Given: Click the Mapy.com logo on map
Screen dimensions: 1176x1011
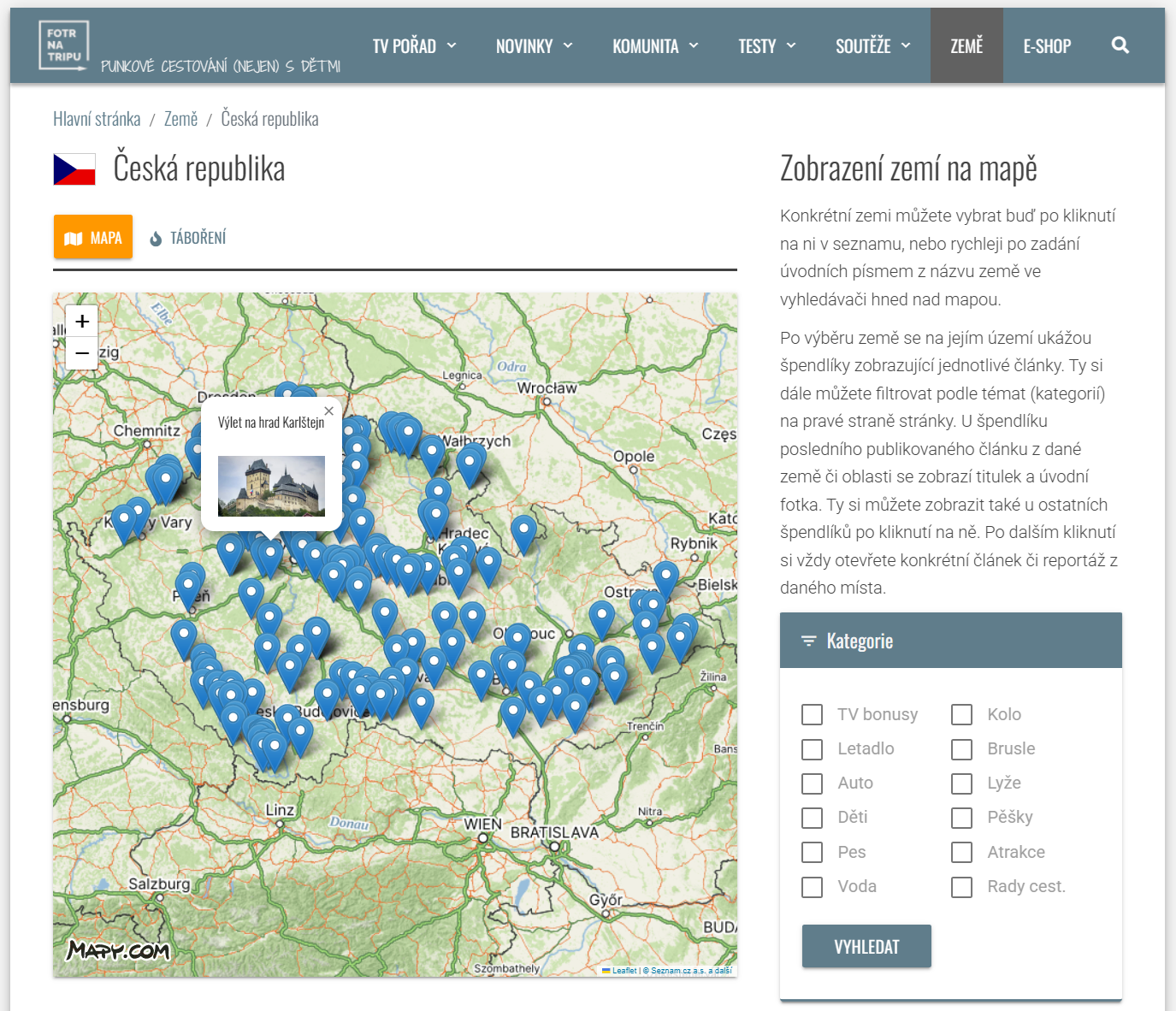Looking at the screenshot, I should (118, 950).
